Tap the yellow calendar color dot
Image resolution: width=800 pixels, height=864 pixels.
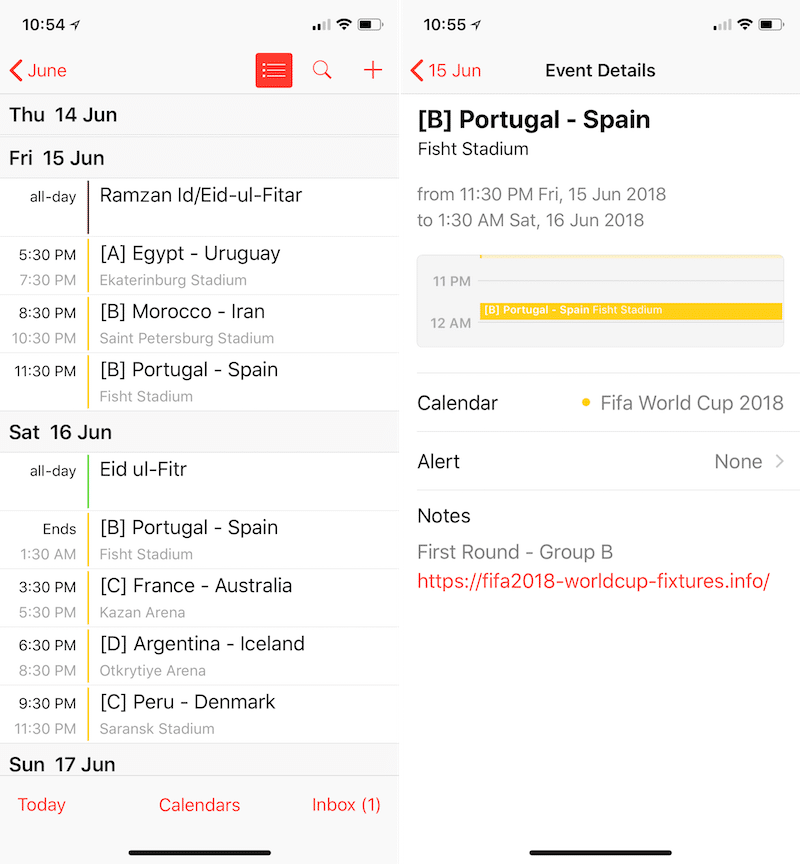coord(586,403)
